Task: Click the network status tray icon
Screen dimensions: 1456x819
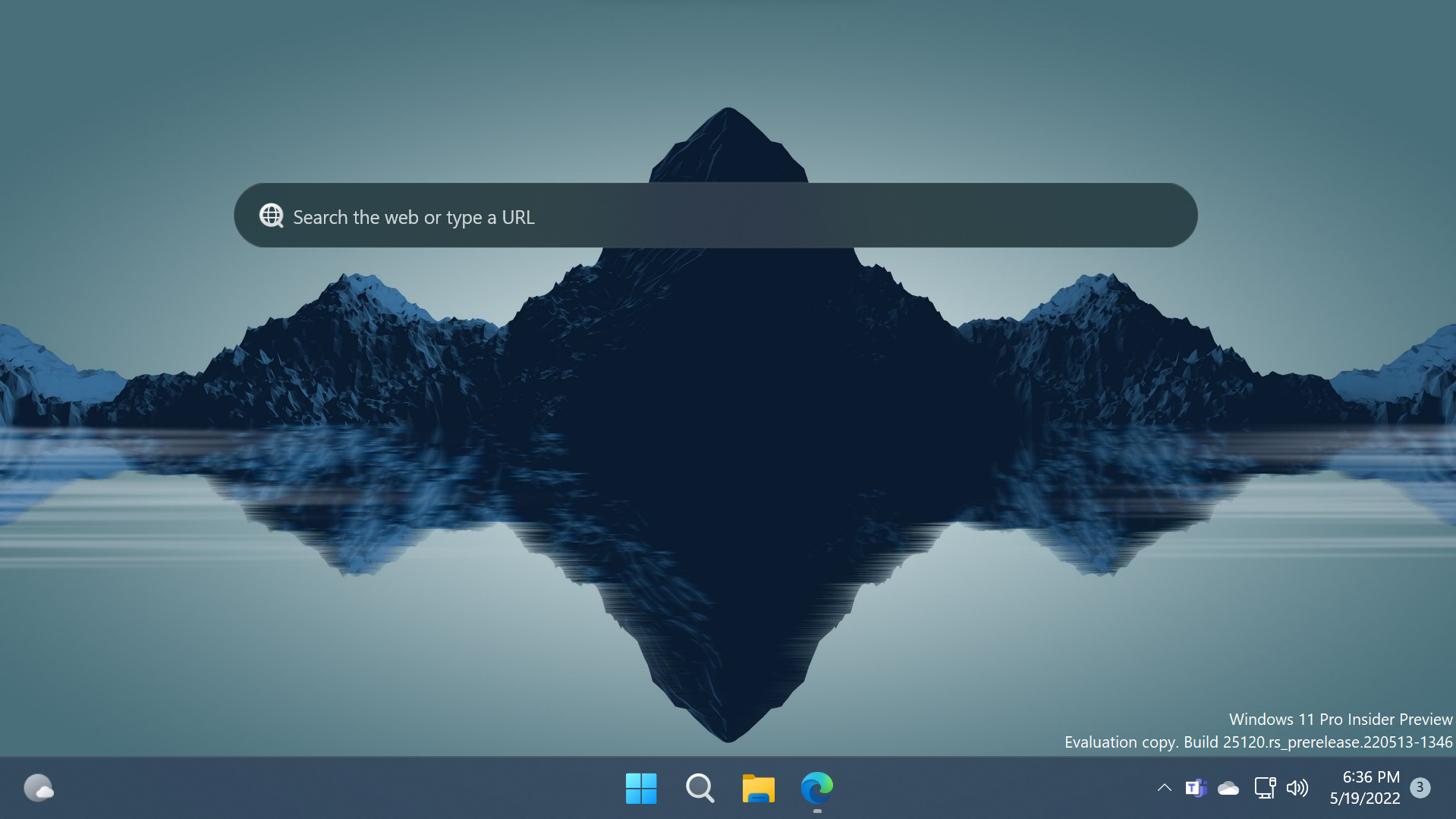Action: pyautogui.click(x=1264, y=788)
